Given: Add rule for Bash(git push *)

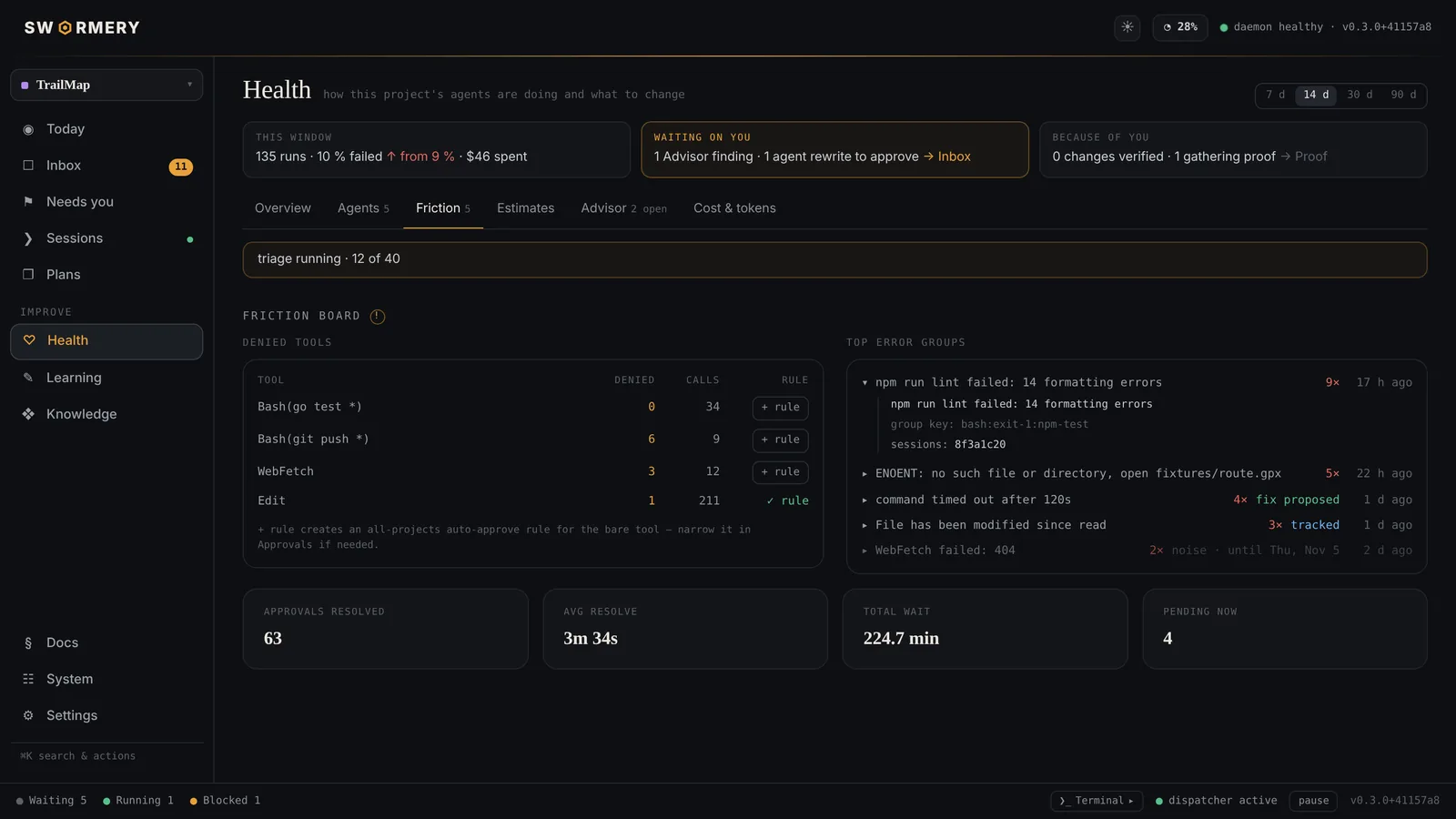Looking at the screenshot, I should [781, 440].
